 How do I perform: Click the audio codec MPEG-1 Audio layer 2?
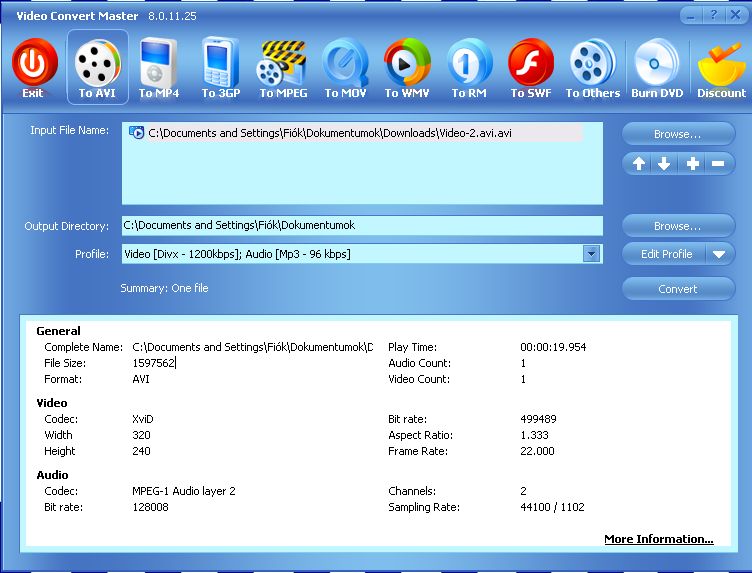coord(184,491)
